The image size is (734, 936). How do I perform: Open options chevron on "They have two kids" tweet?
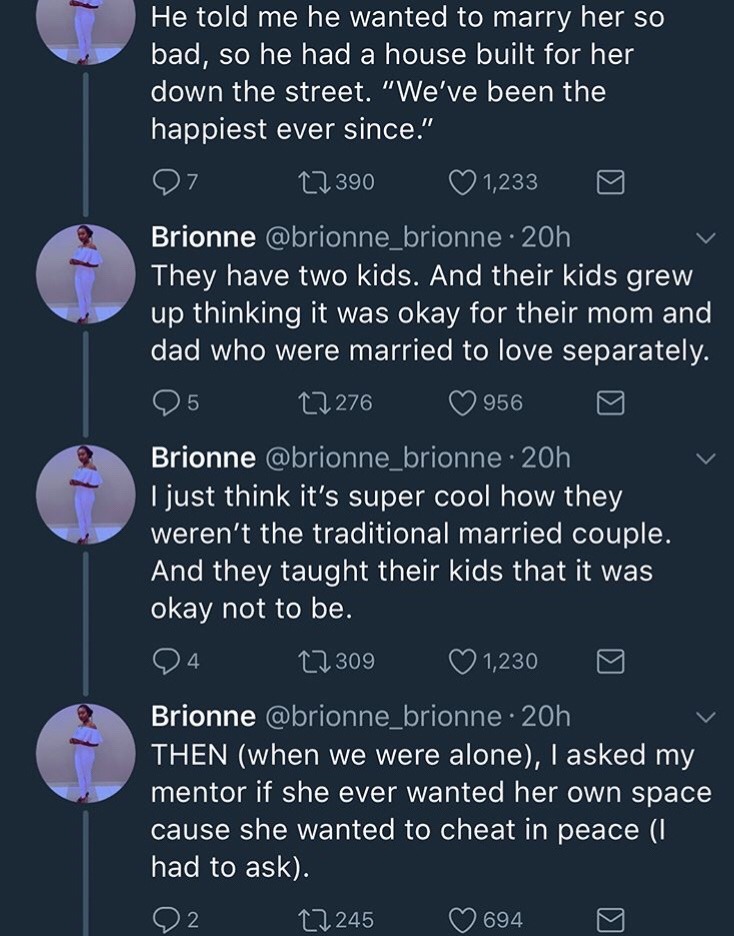point(706,238)
